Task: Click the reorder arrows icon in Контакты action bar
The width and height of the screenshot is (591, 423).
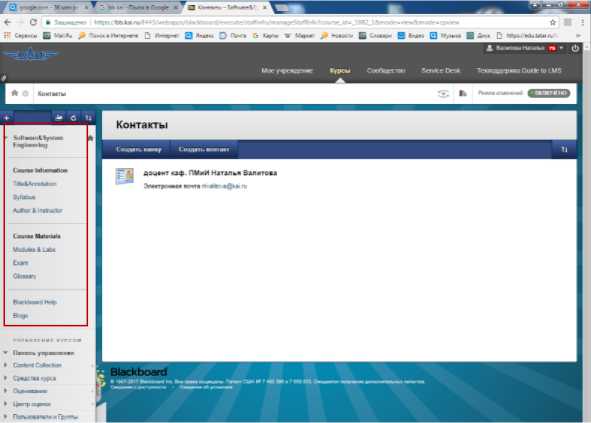Action: 564,150
